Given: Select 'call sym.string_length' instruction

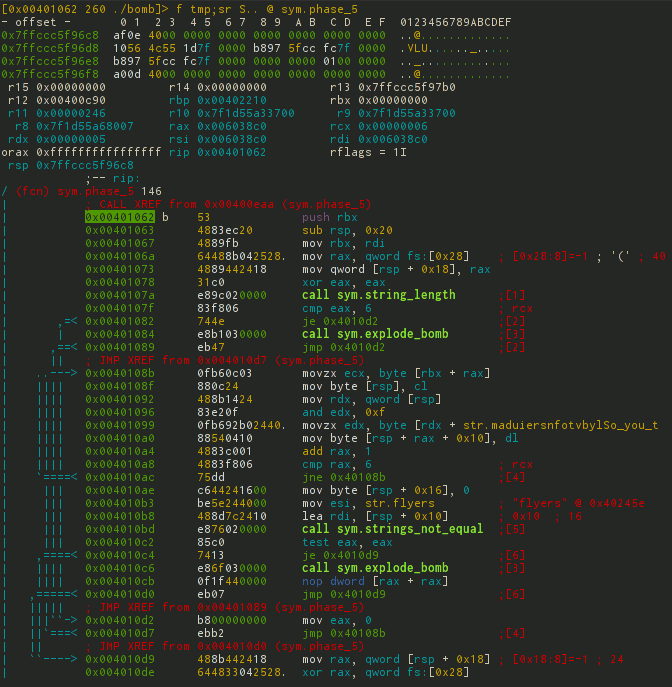Looking at the screenshot, I should click(378, 295).
